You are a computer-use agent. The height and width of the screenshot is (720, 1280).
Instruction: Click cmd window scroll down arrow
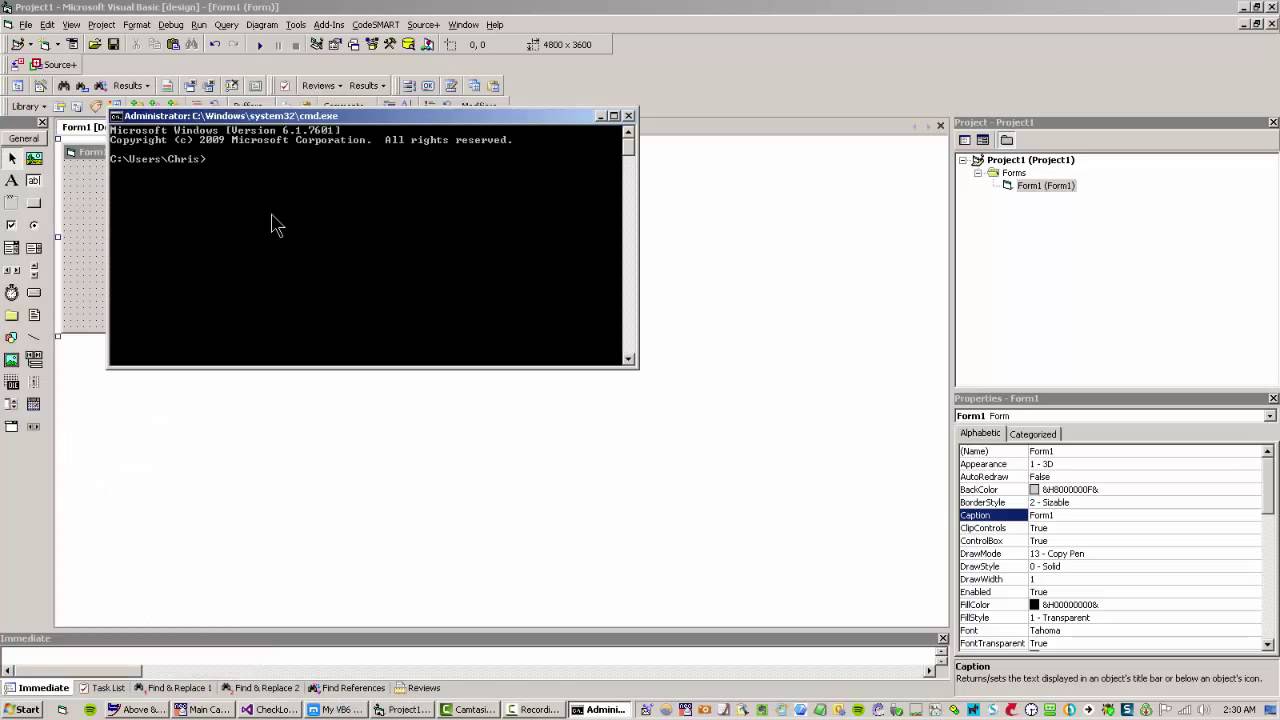point(628,359)
